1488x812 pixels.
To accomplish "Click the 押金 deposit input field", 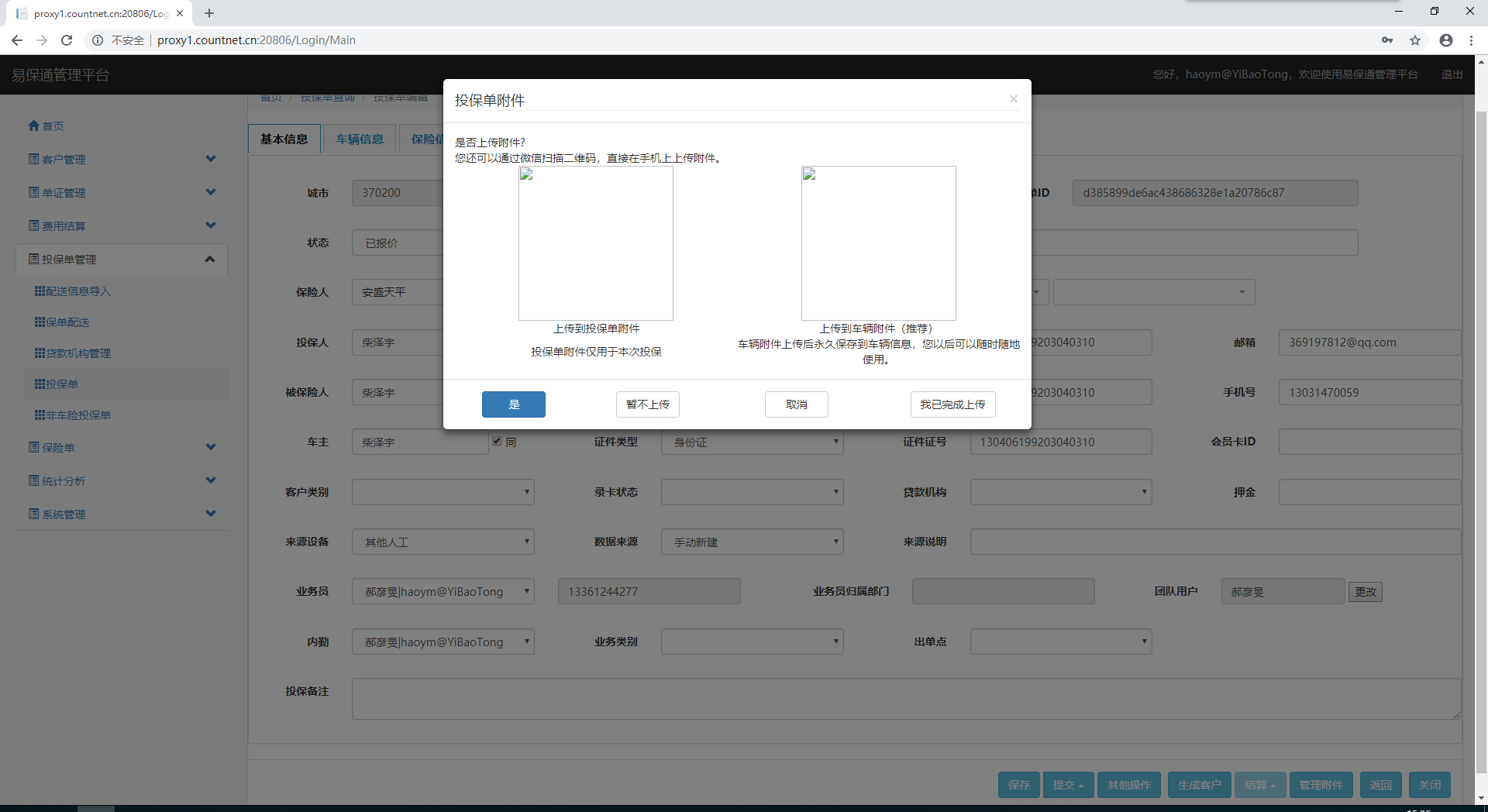I will pyautogui.click(x=1369, y=492).
